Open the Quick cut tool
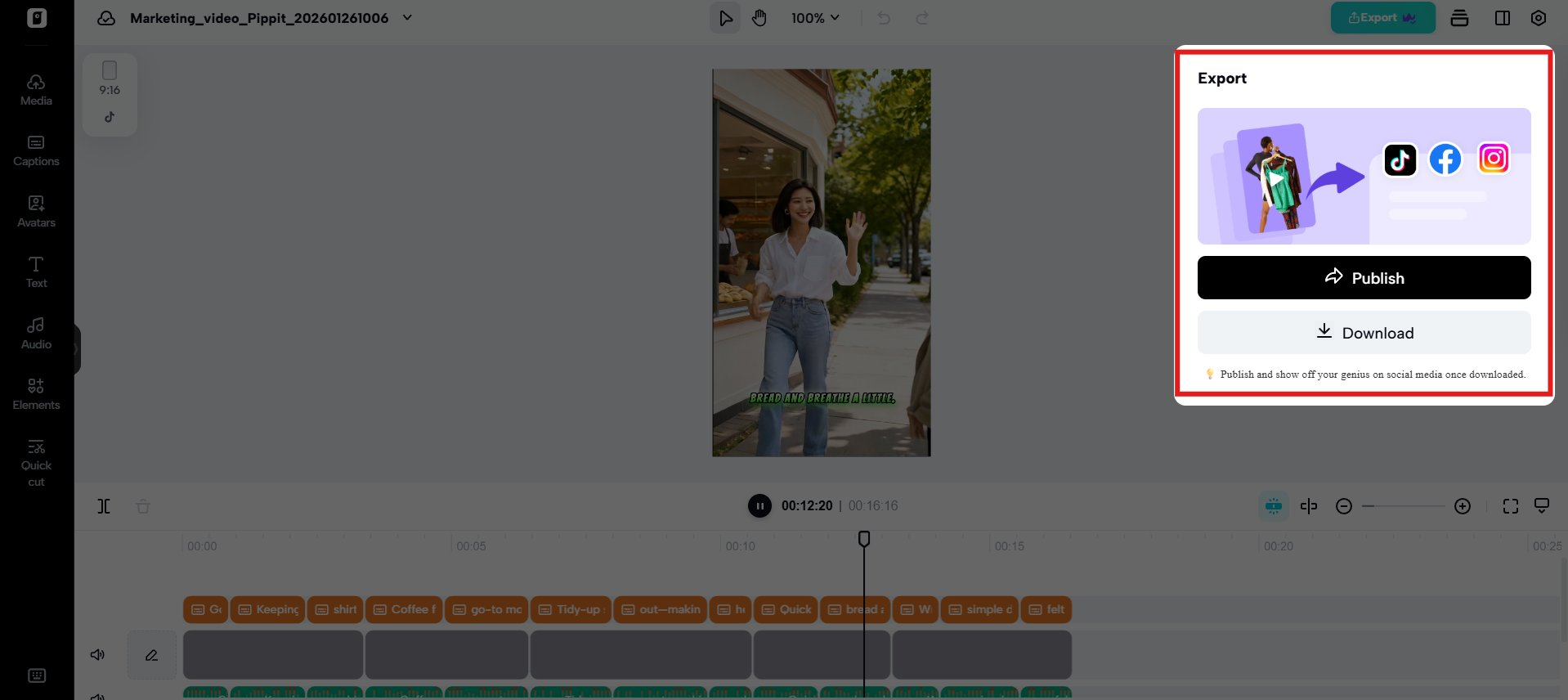The image size is (1568, 700). (36, 463)
